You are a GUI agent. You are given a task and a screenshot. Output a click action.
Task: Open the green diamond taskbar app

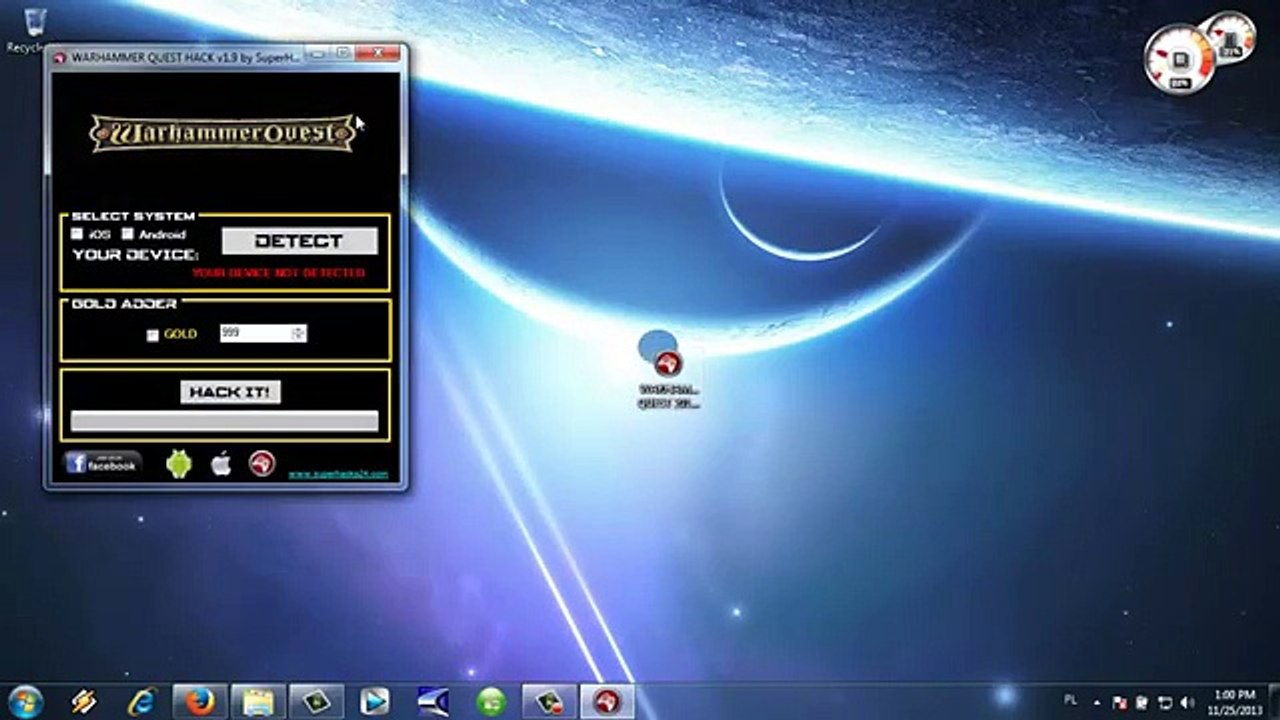click(317, 701)
